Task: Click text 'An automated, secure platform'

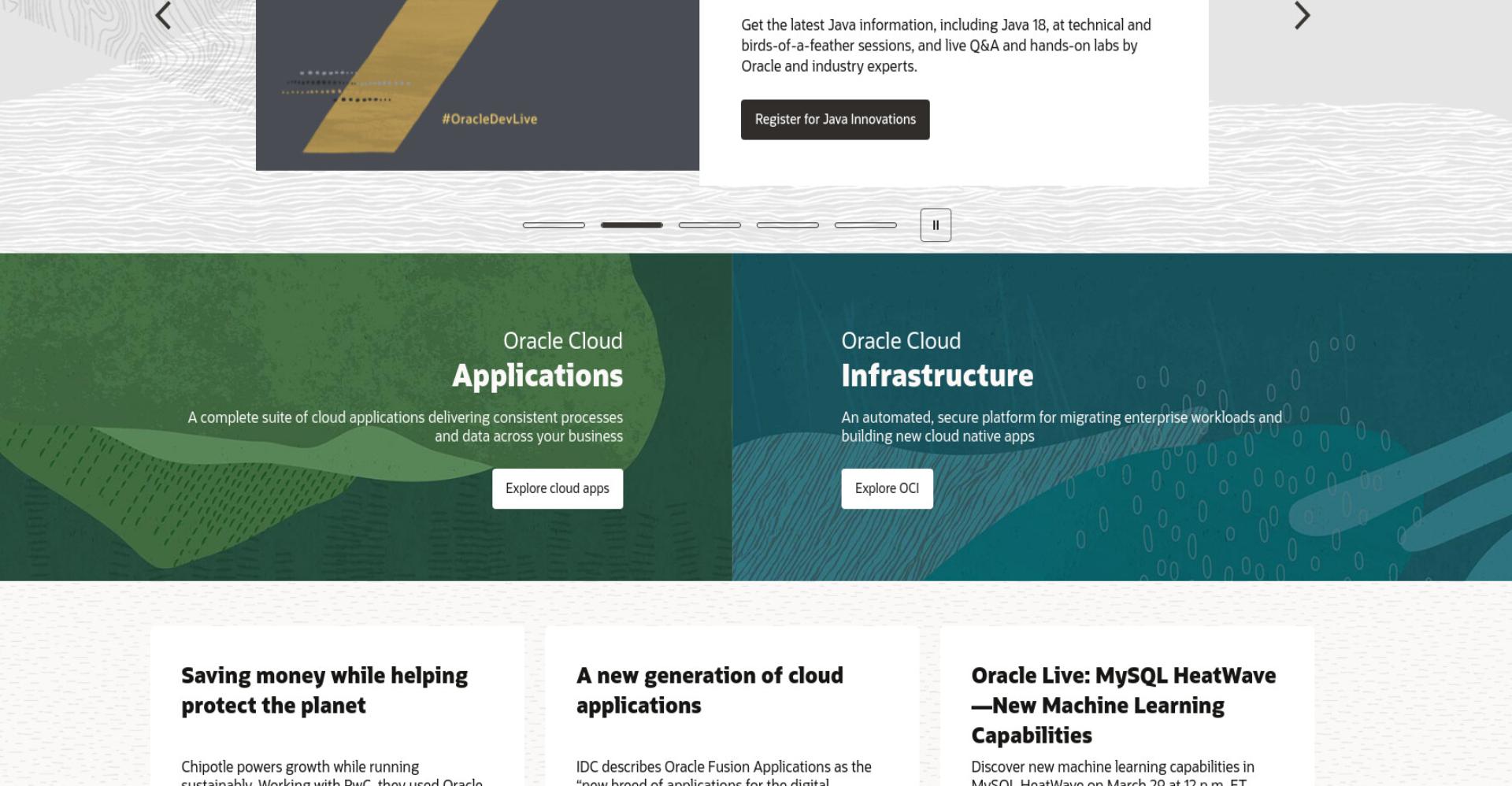Action: (939, 417)
